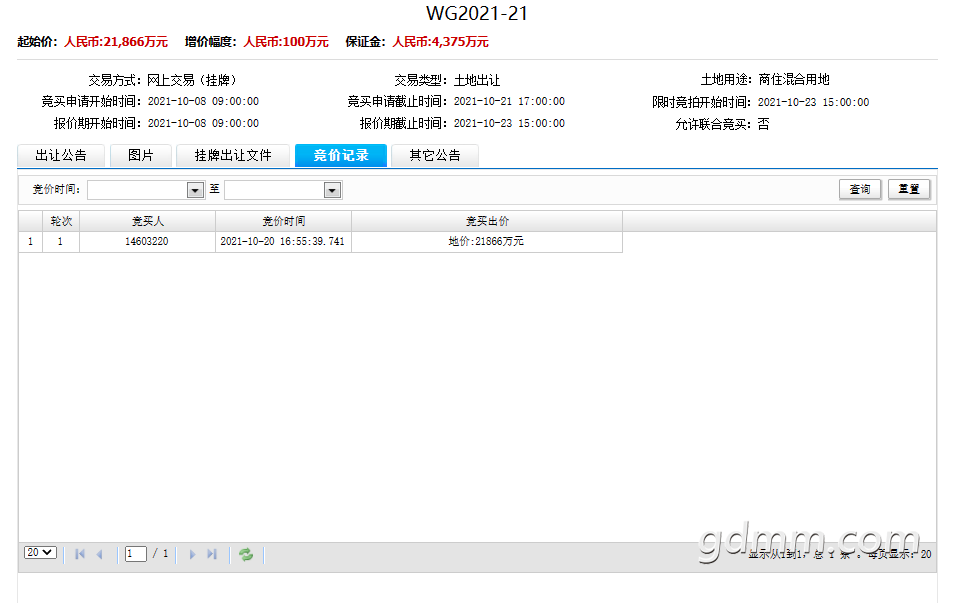Focus the page number input box
The height and width of the screenshot is (603, 968).
pyautogui.click(x=136, y=554)
